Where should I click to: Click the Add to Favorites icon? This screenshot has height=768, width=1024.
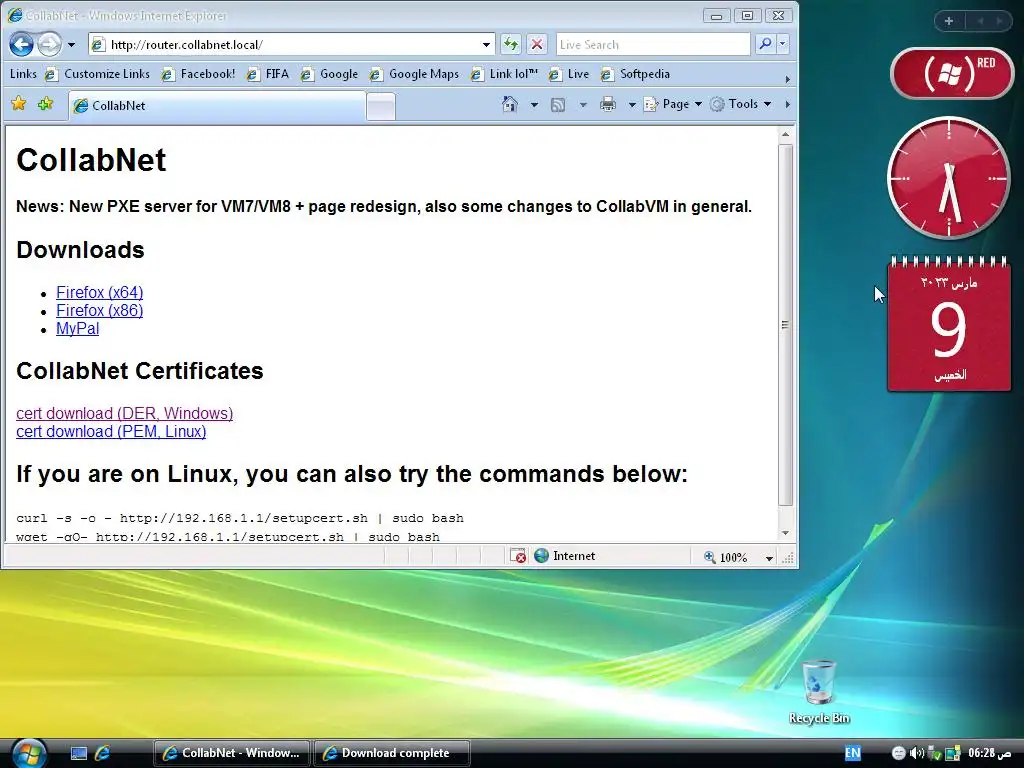click(x=46, y=104)
